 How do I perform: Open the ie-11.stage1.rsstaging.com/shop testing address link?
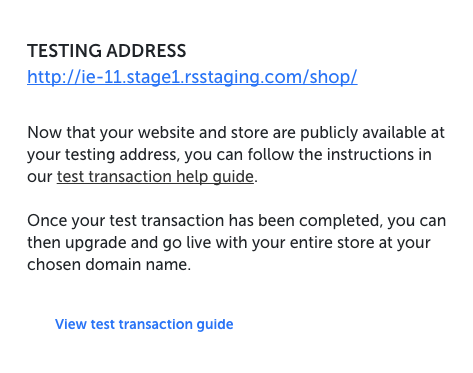pyautogui.click(x=192, y=77)
